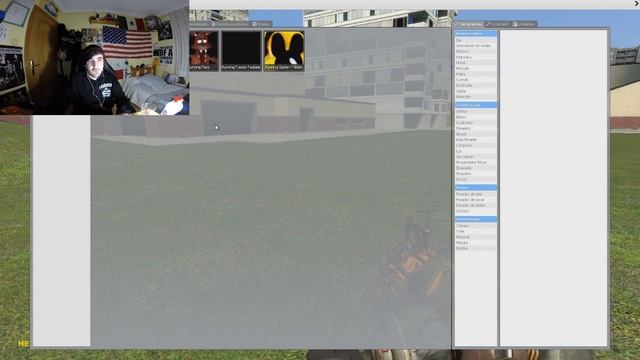Select the Deslizador tool
The height and width of the screenshot is (360, 640).
476,85
